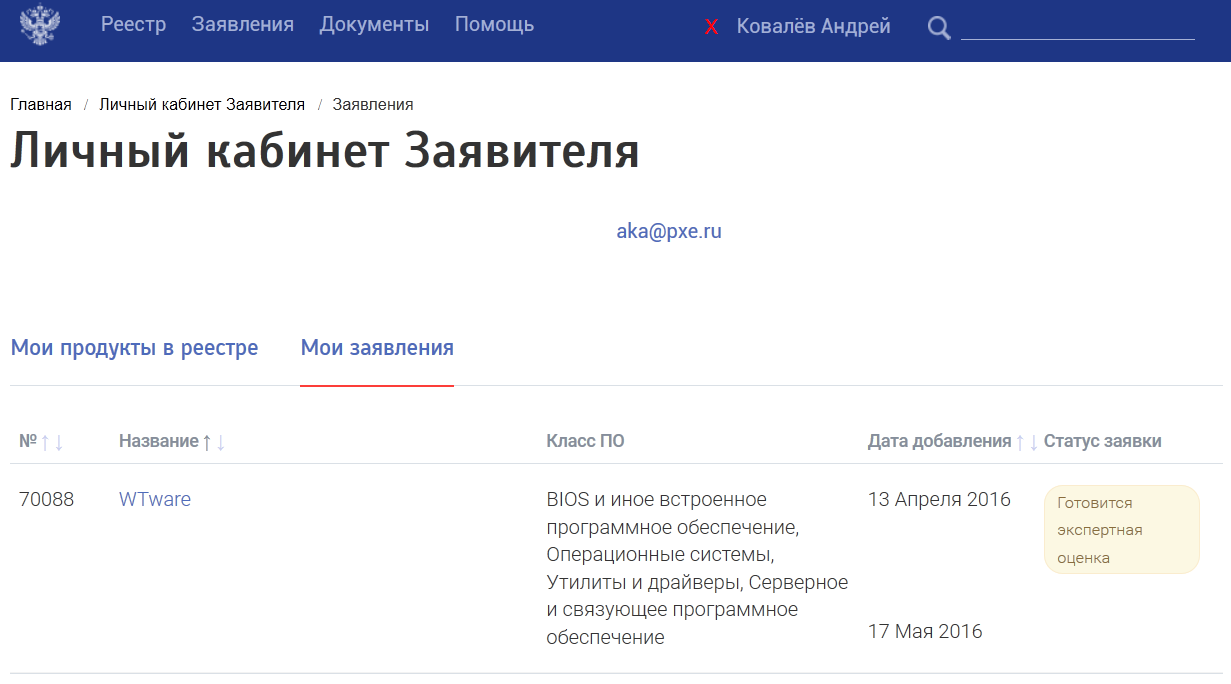Click the red X next to the username
Viewport: 1231px width, 684px height.
click(711, 27)
